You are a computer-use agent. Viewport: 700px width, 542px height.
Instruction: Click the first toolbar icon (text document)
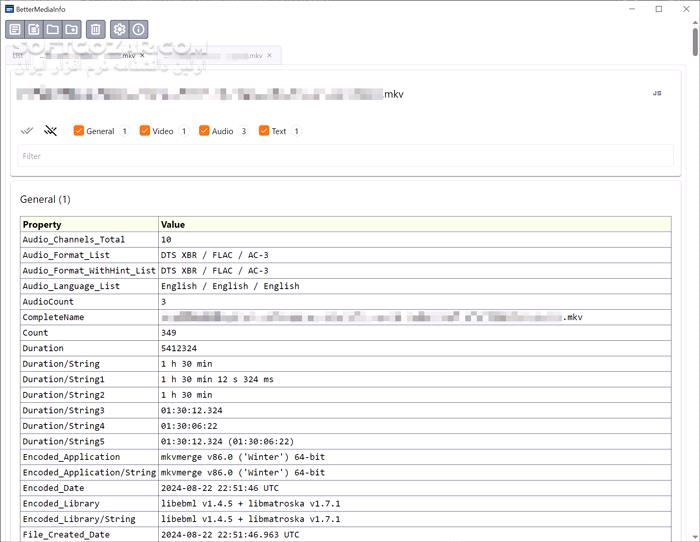pos(15,30)
